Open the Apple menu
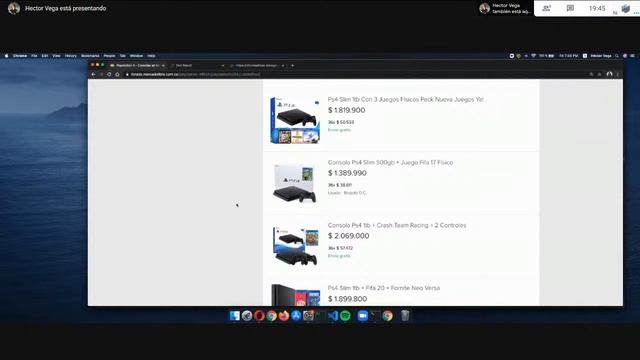Screen dimensions: 640x360 (6, 56)
